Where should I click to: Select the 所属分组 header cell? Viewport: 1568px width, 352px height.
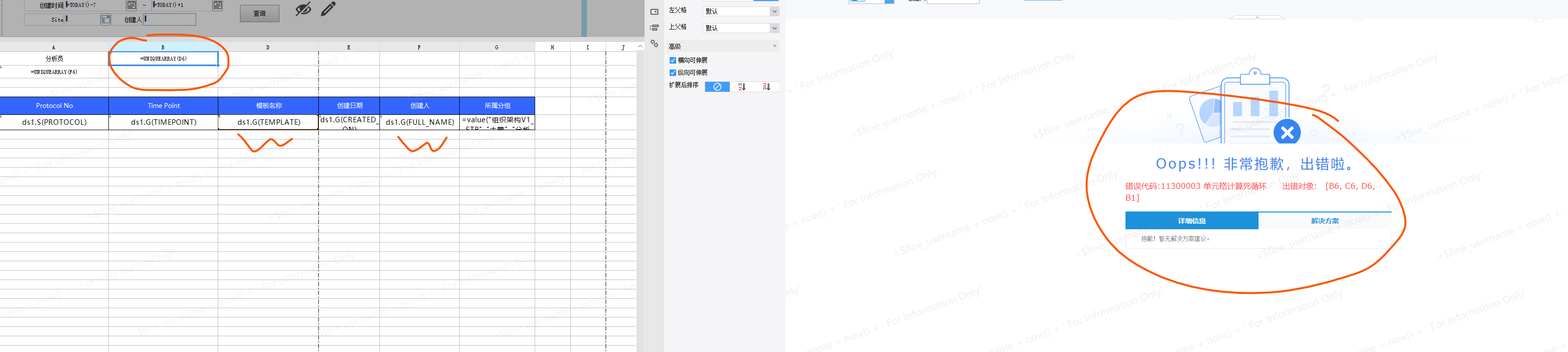click(497, 106)
